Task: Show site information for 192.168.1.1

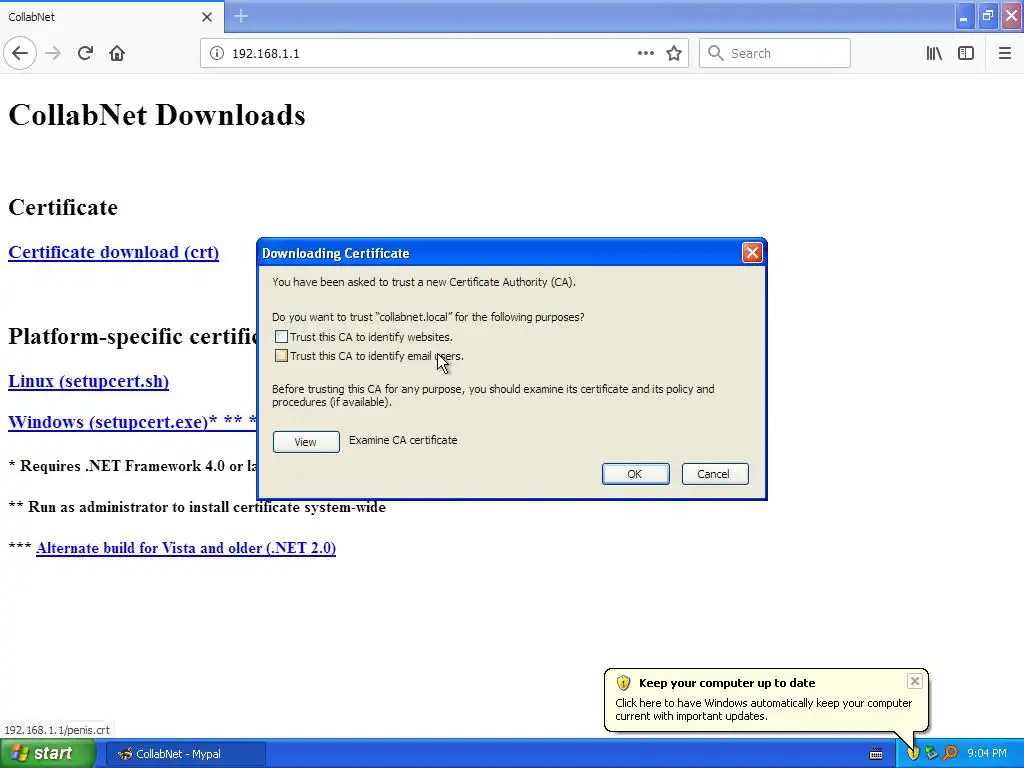Action: (217, 54)
